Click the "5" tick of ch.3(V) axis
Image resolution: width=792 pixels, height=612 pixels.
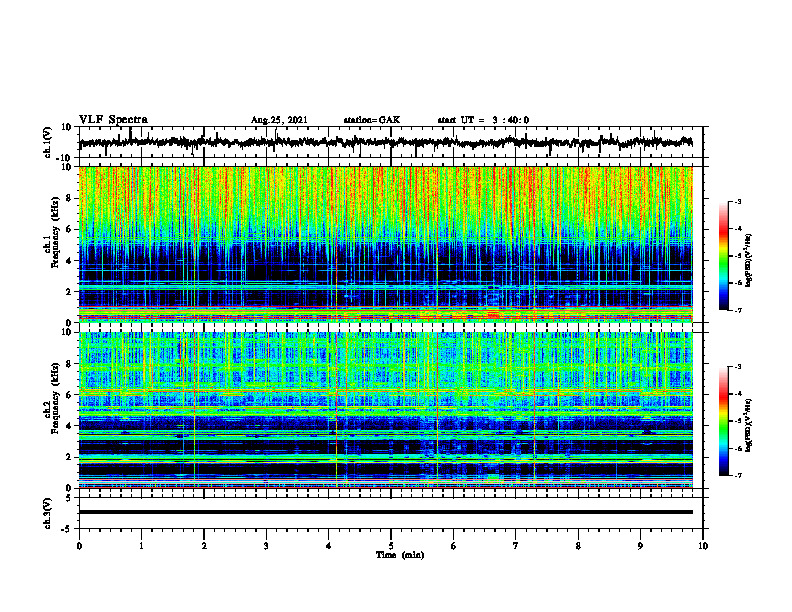pyautogui.click(x=69, y=498)
